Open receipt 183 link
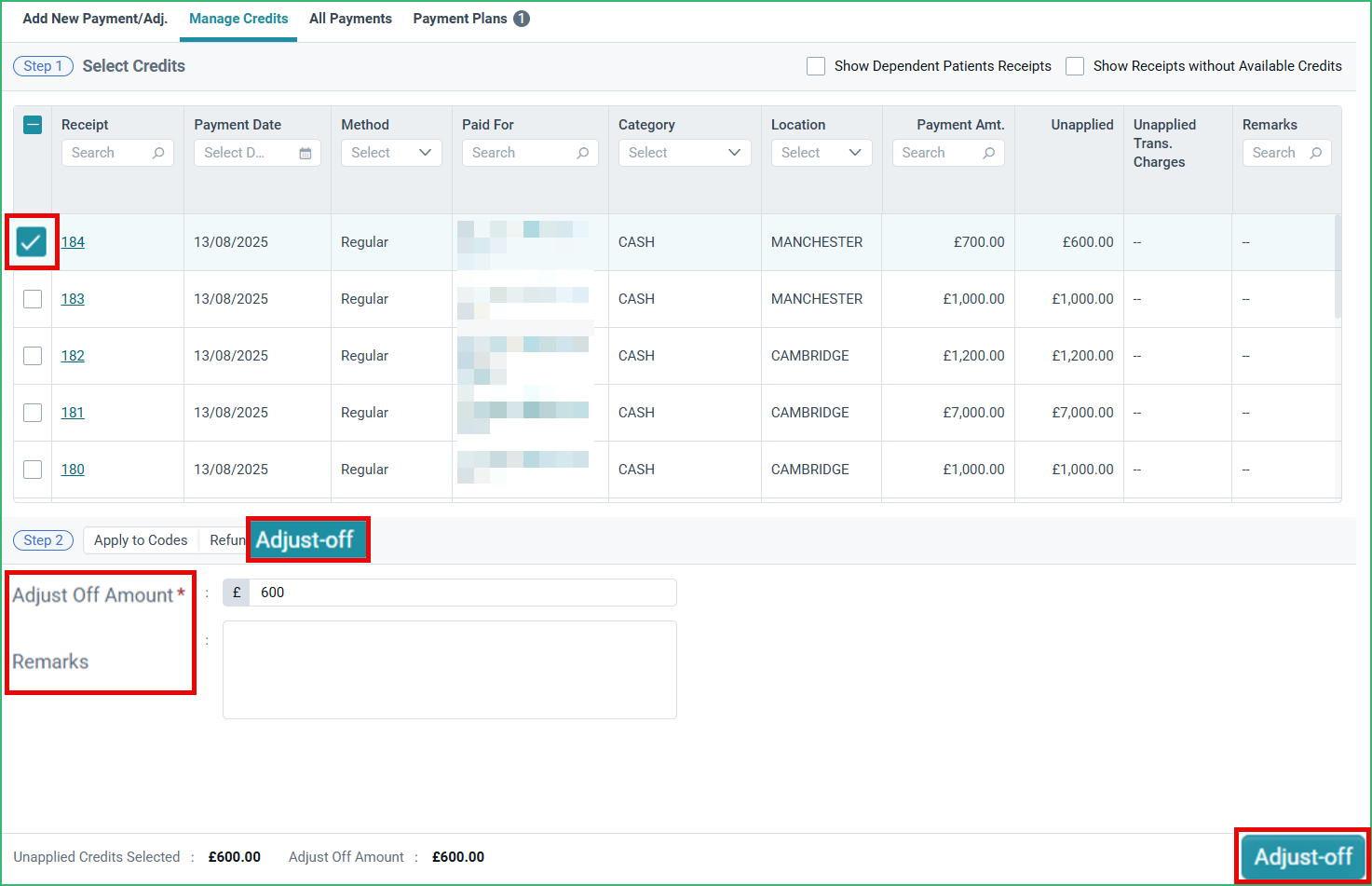Image resolution: width=1372 pixels, height=886 pixels. tap(73, 299)
